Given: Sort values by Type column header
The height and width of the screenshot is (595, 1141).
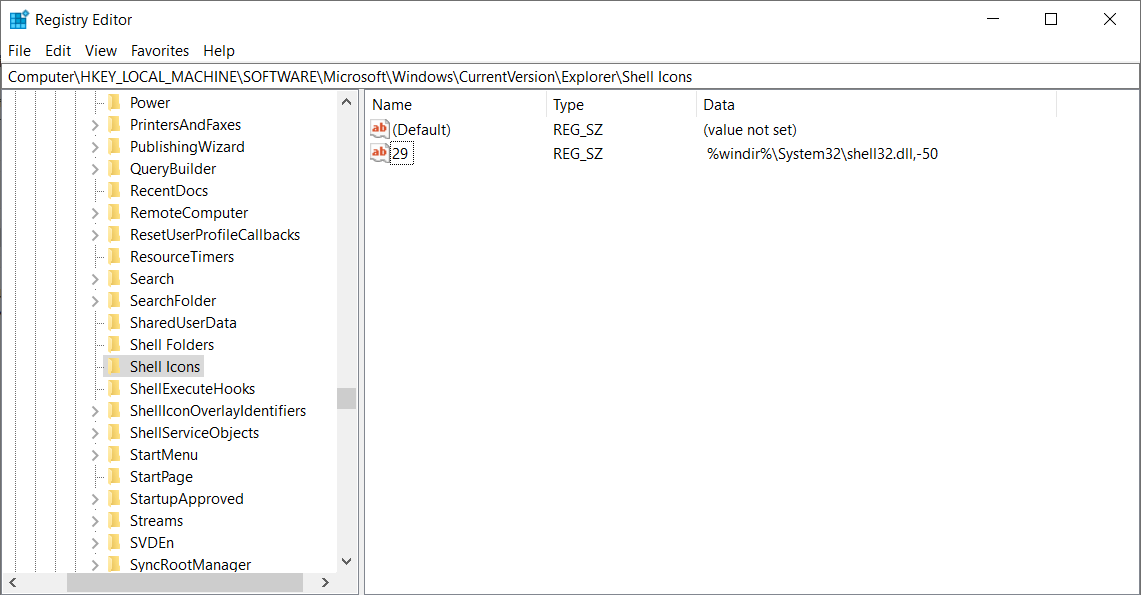Looking at the screenshot, I should (x=621, y=105).
